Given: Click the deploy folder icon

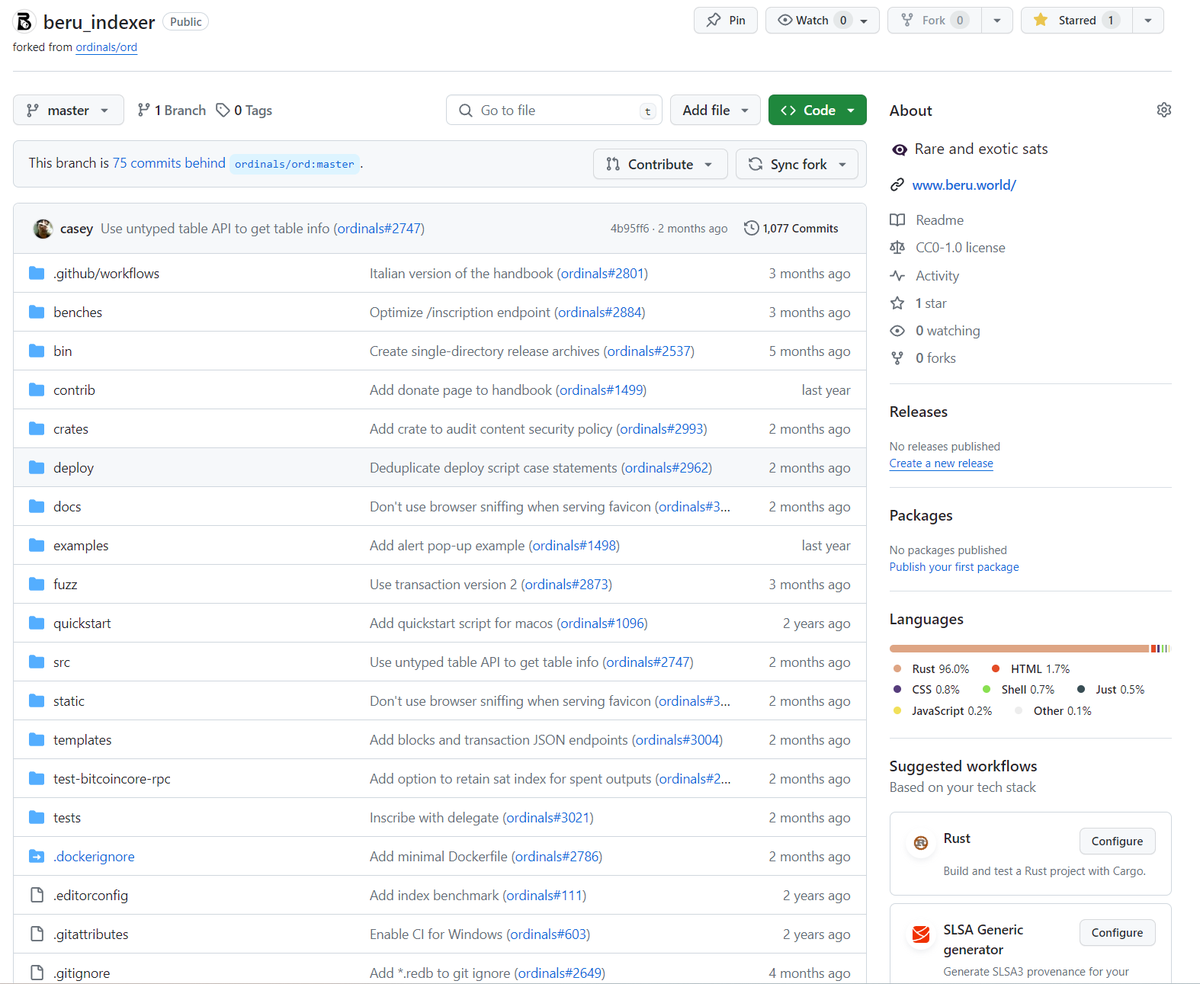Looking at the screenshot, I should click(37, 468).
